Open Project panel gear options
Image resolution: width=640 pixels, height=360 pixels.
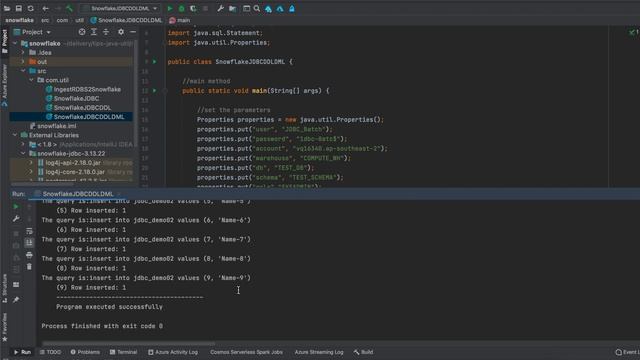(121, 32)
